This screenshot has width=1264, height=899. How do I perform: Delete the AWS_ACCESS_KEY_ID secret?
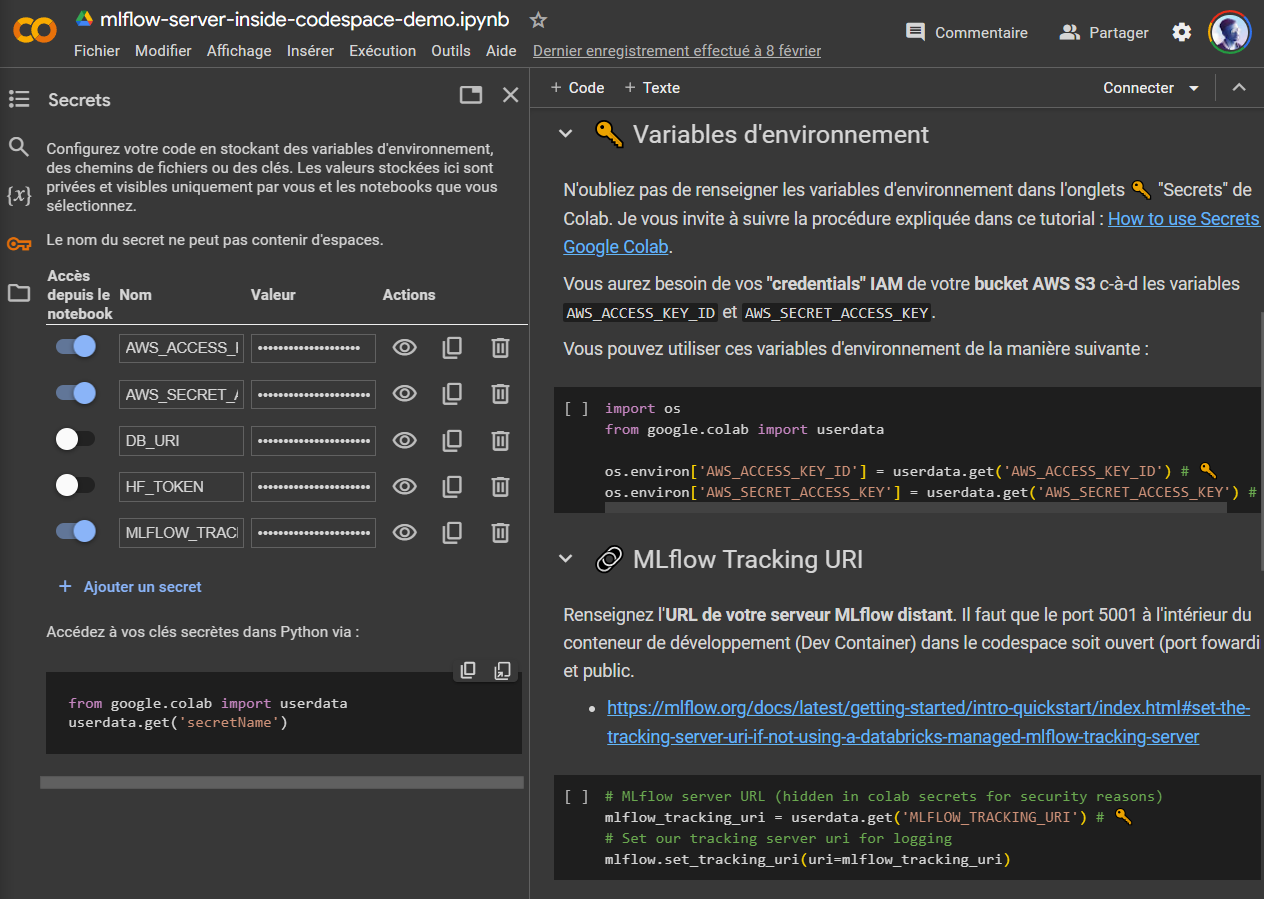pos(500,348)
